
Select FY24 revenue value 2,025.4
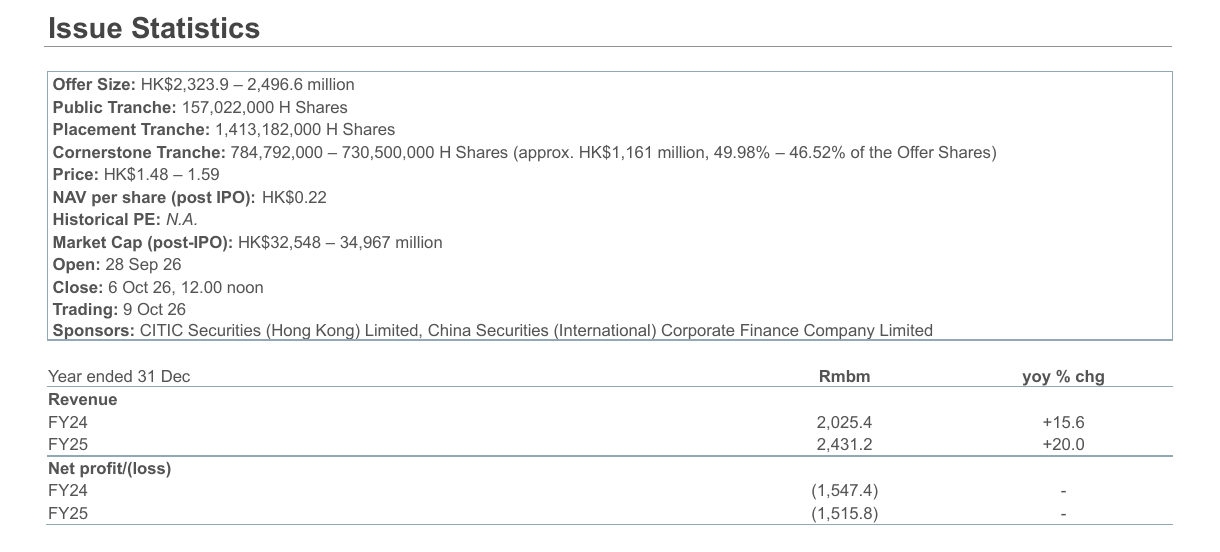pyautogui.click(x=844, y=423)
